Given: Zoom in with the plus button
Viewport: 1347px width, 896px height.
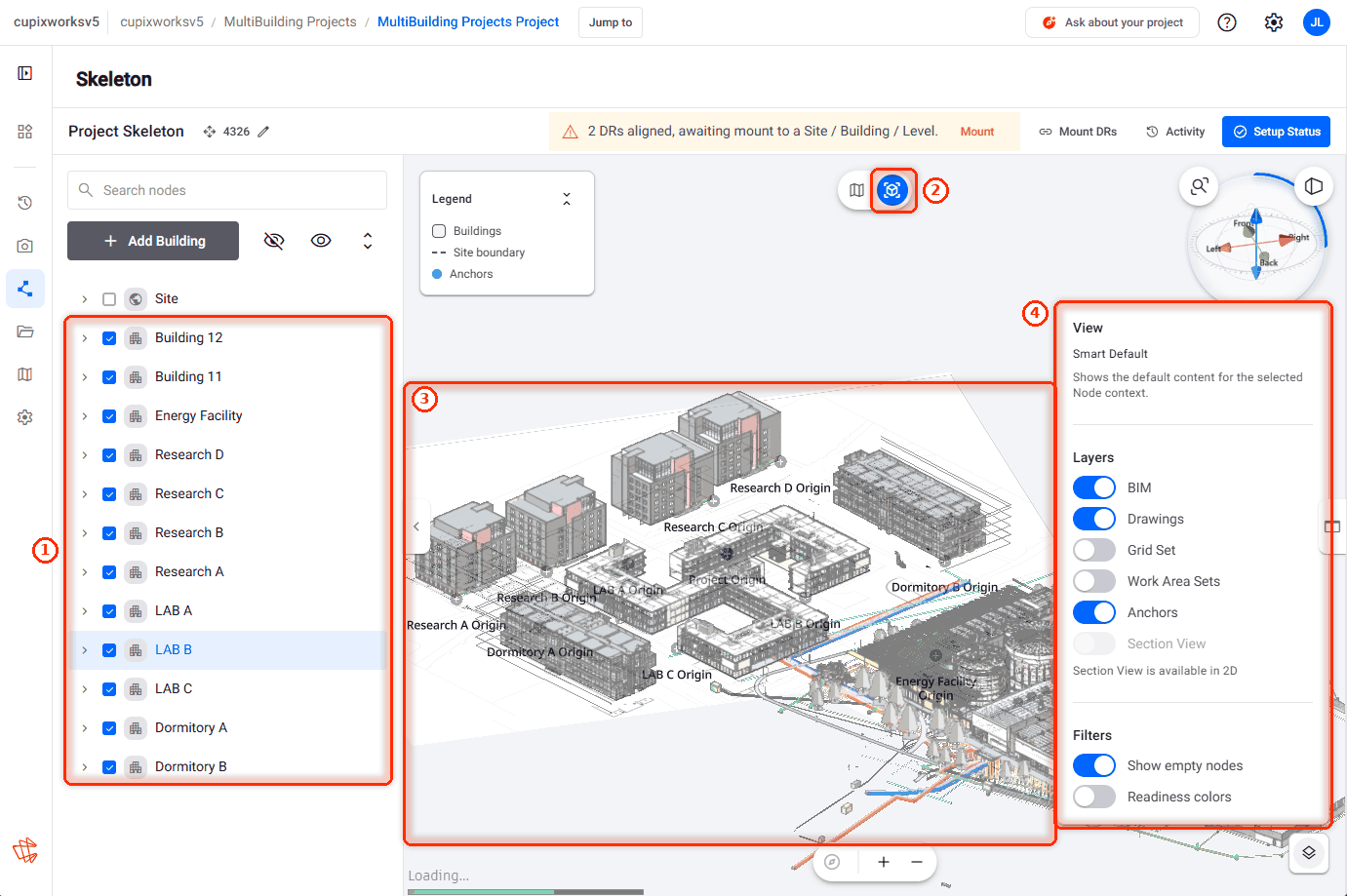Looking at the screenshot, I should (x=884, y=862).
